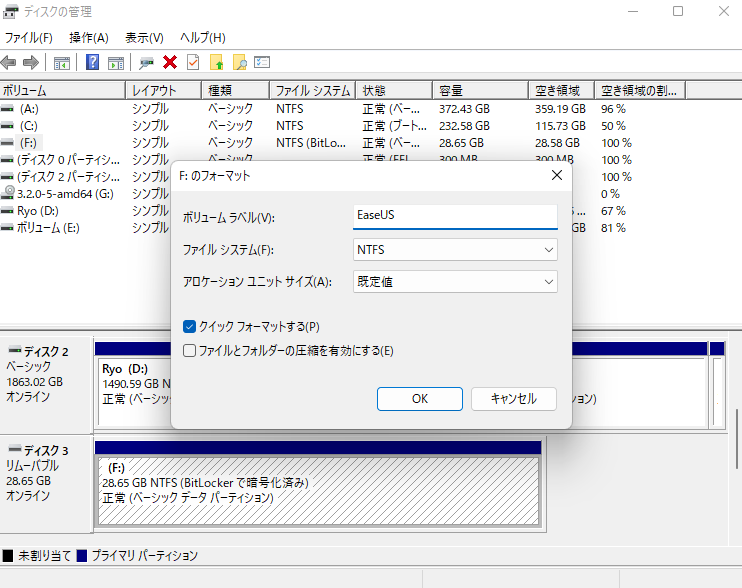Click the magnifier search folder icon
742x588 pixels.
(x=239, y=62)
